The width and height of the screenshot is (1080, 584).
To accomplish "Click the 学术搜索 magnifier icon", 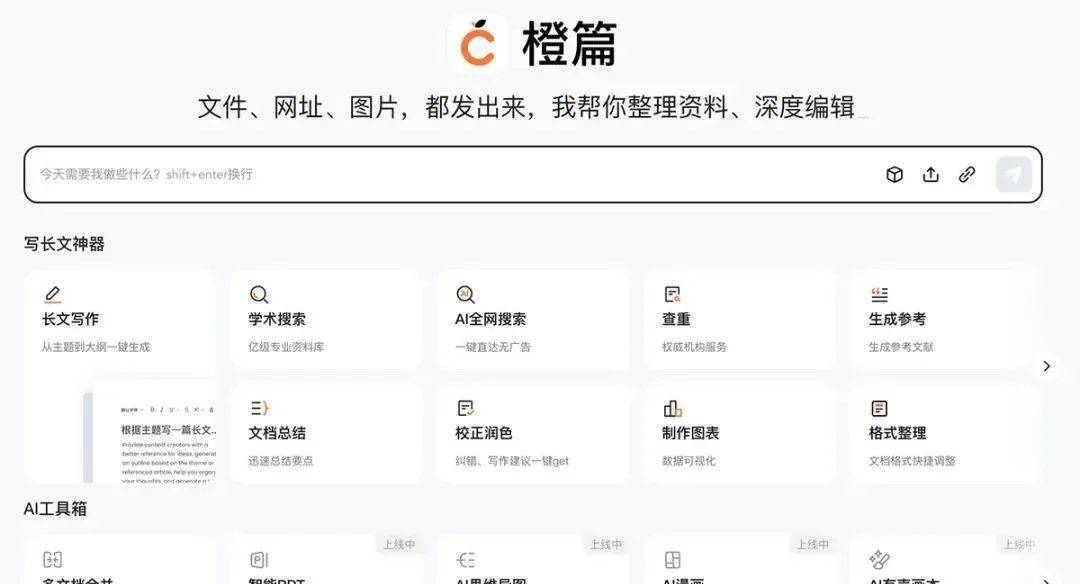I will tap(259, 295).
